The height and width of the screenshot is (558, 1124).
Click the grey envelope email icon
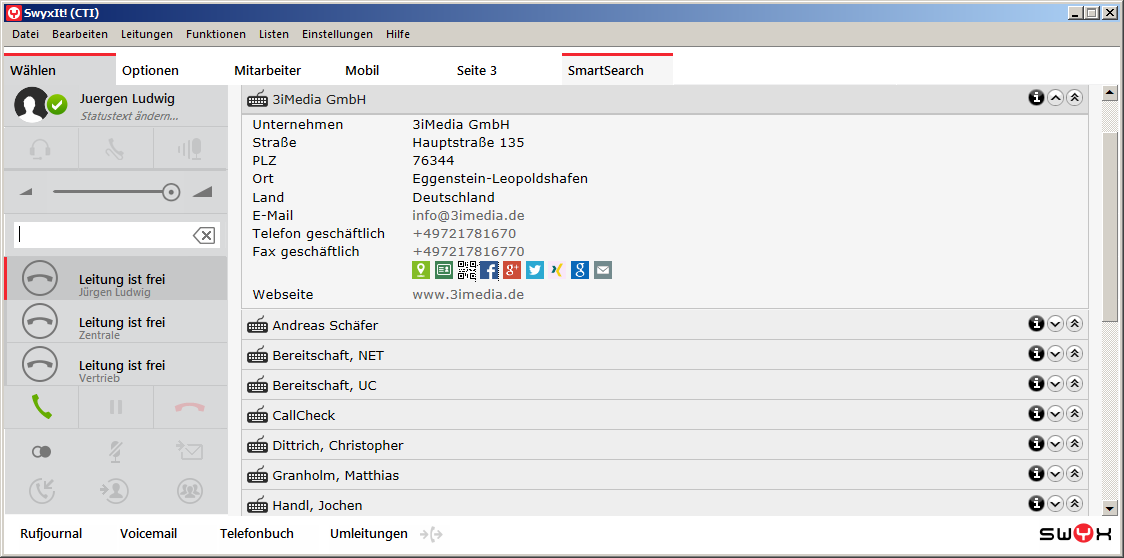click(x=603, y=270)
